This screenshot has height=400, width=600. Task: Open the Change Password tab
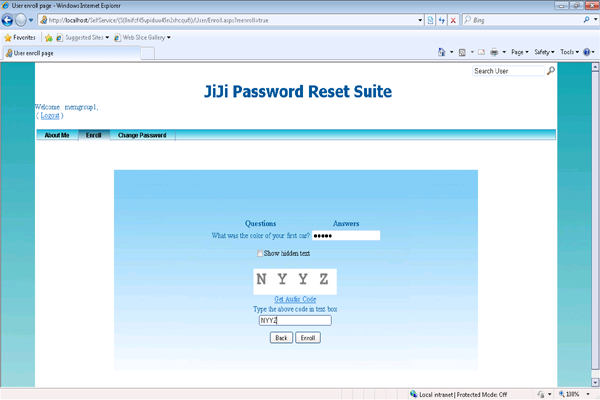142,135
